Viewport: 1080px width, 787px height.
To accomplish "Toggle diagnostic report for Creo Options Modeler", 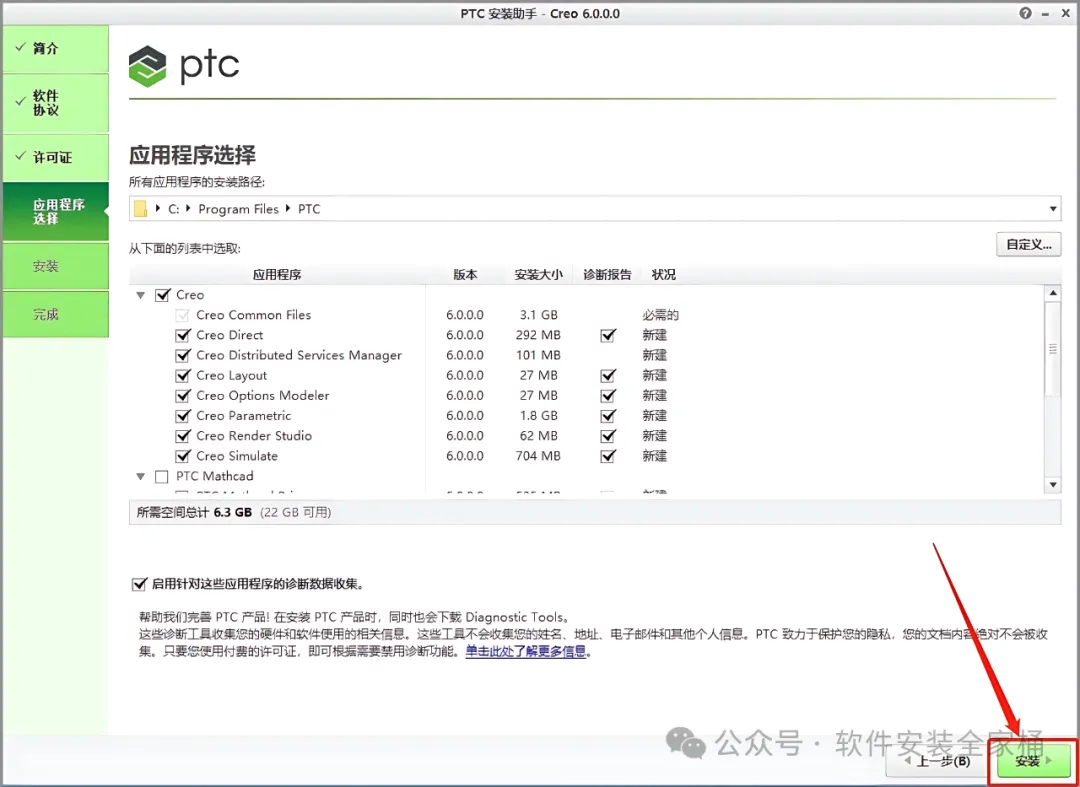I will pyautogui.click(x=608, y=396).
